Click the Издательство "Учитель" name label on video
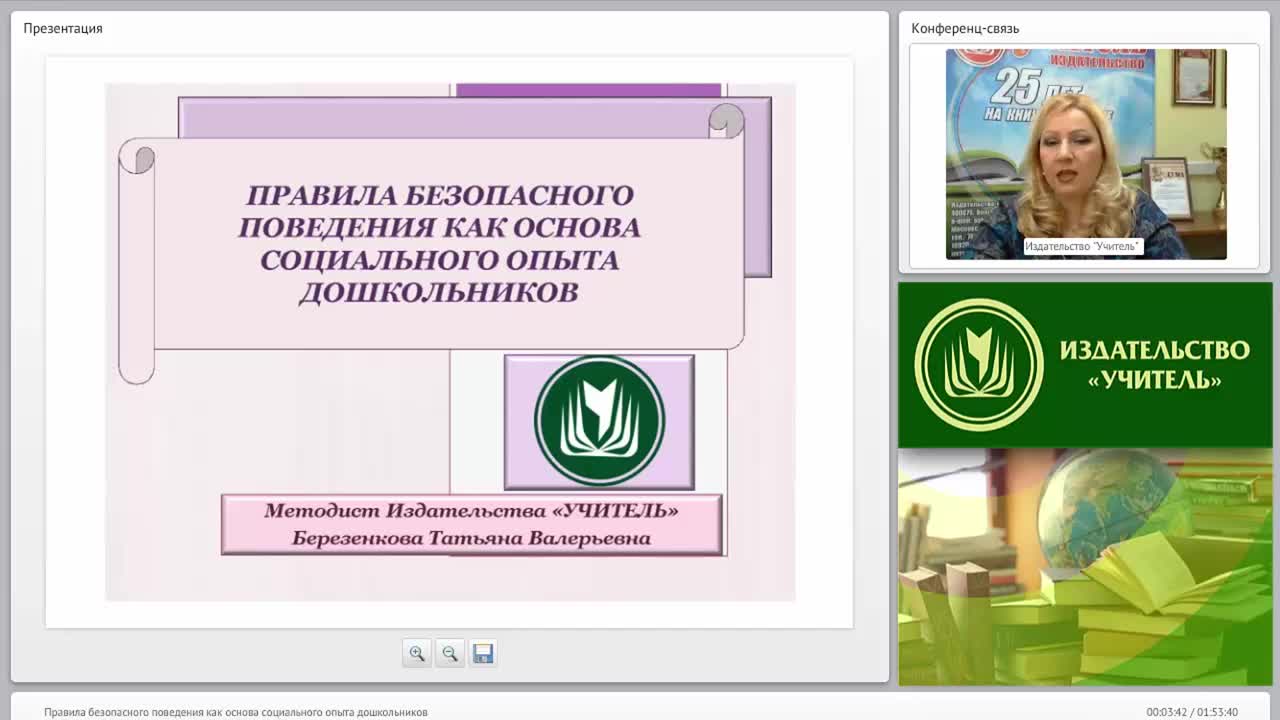This screenshot has width=1280, height=720. pos(1082,246)
